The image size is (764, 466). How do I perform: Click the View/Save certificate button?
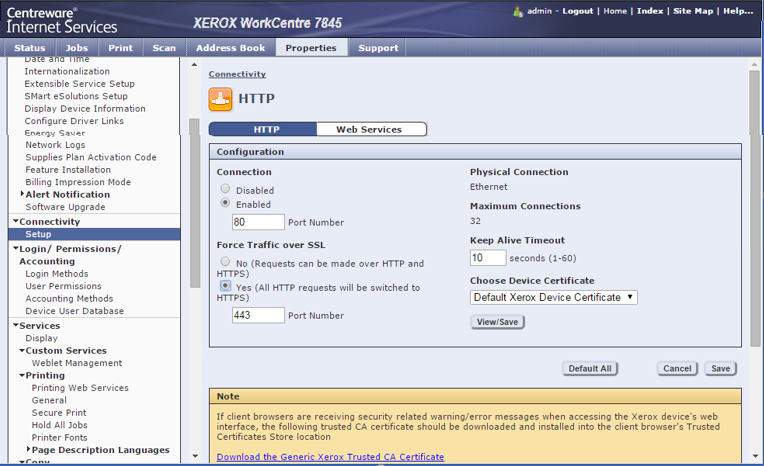pyautogui.click(x=497, y=322)
